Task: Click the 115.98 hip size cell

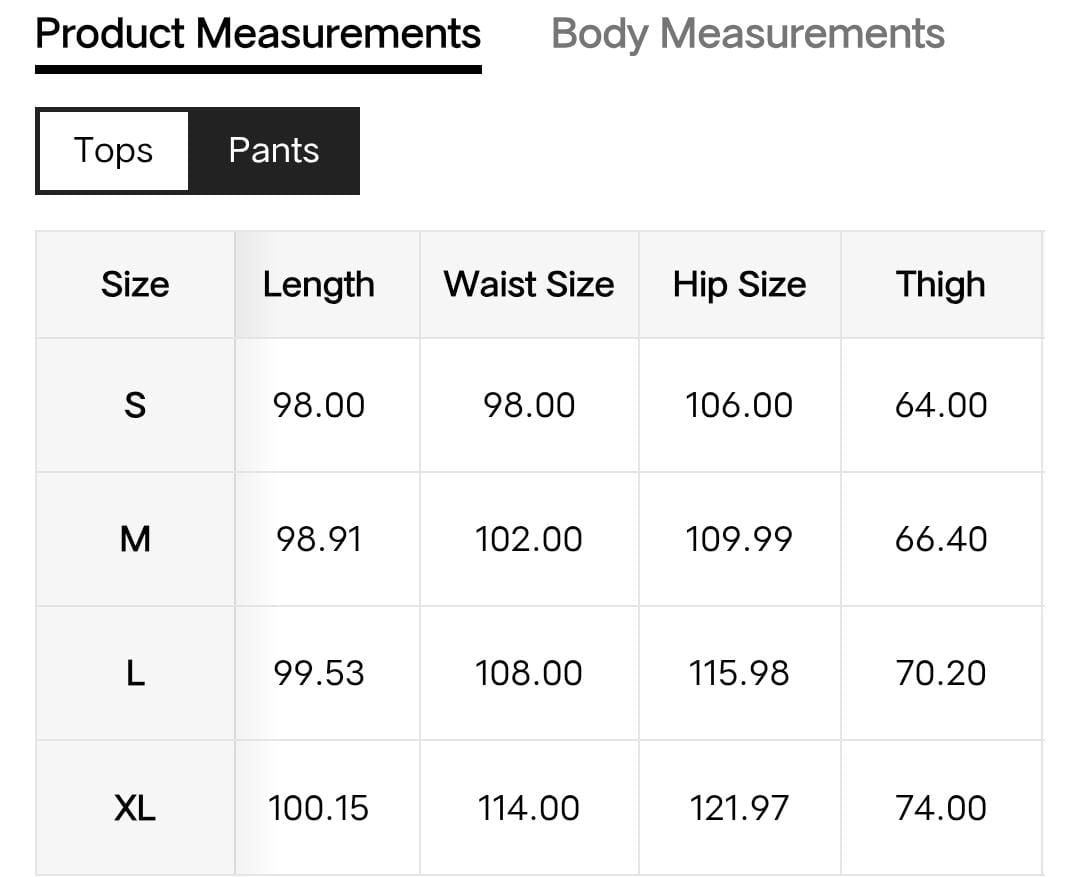Action: pos(739,673)
